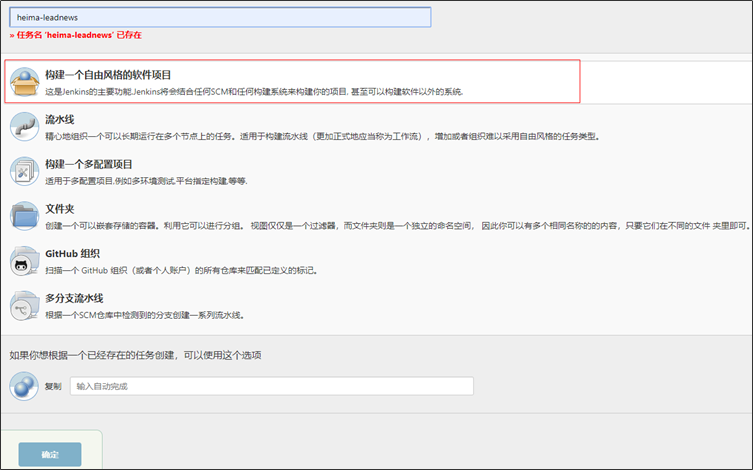Screen dimensions: 753x470
Task: Click the 流水线 pipeline icon
Action: pos(24,126)
